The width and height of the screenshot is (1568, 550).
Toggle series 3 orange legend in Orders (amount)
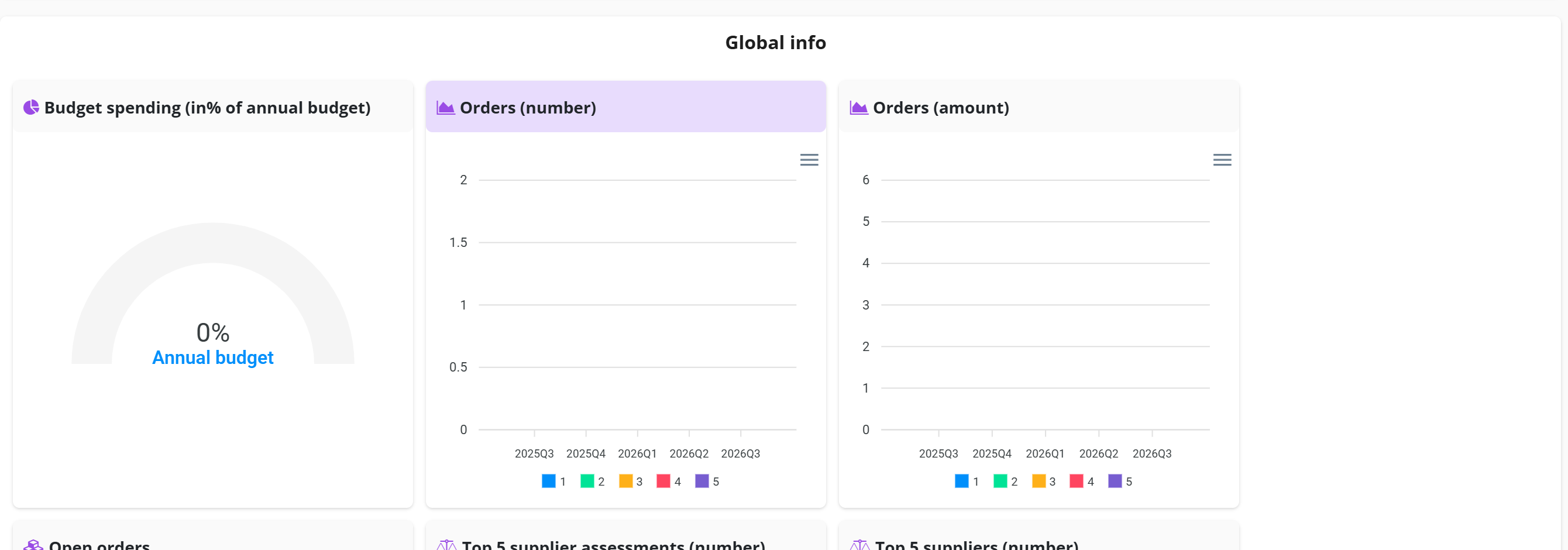[1044, 481]
